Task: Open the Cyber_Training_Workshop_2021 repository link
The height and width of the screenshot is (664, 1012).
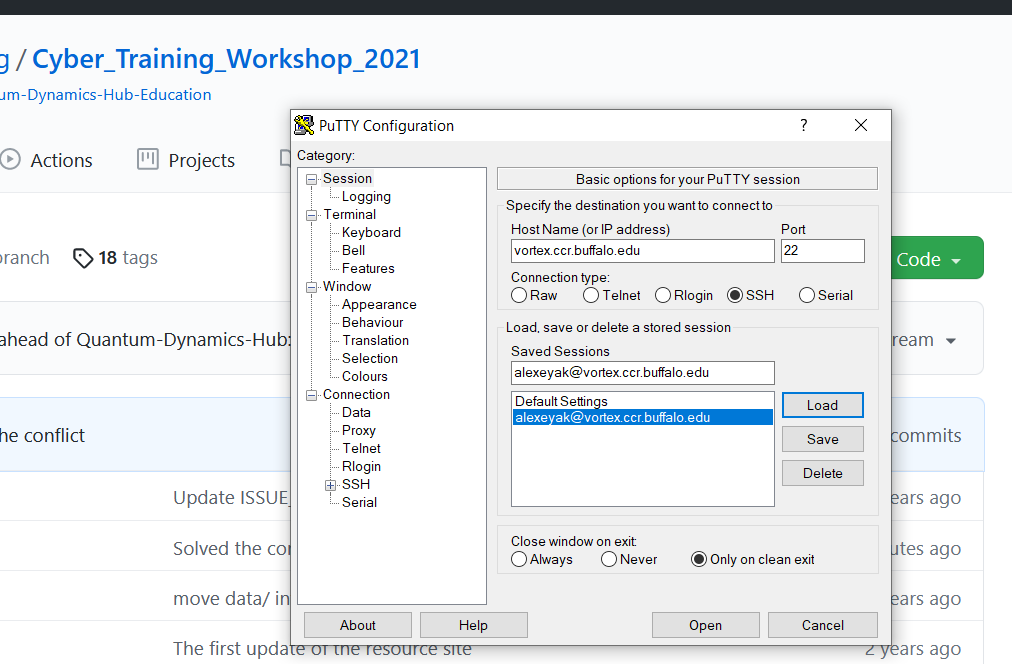Action: coord(226,59)
